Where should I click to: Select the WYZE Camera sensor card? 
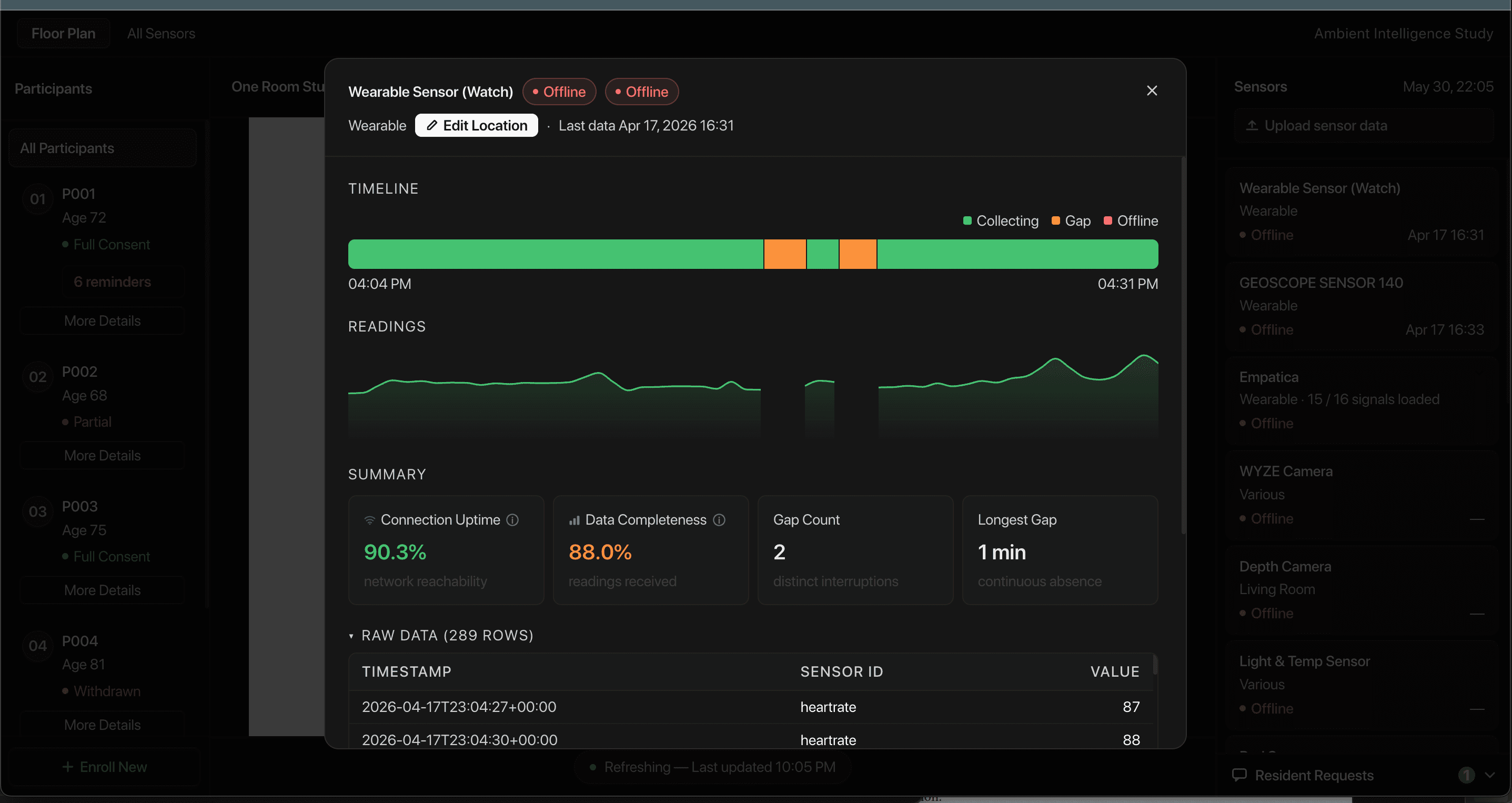tap(1362, 495)
